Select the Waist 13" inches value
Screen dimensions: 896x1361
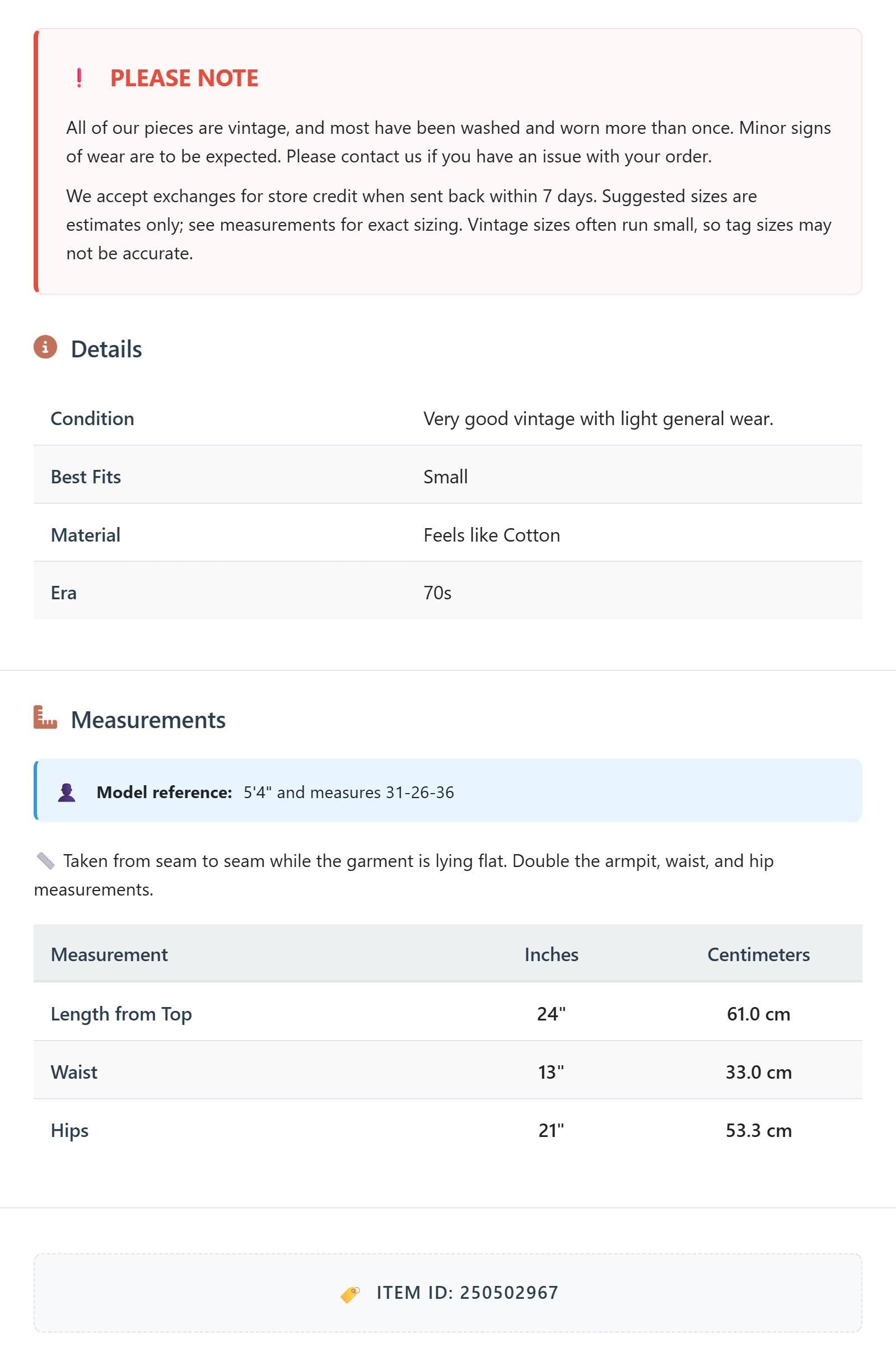(x=551, y=1072)
